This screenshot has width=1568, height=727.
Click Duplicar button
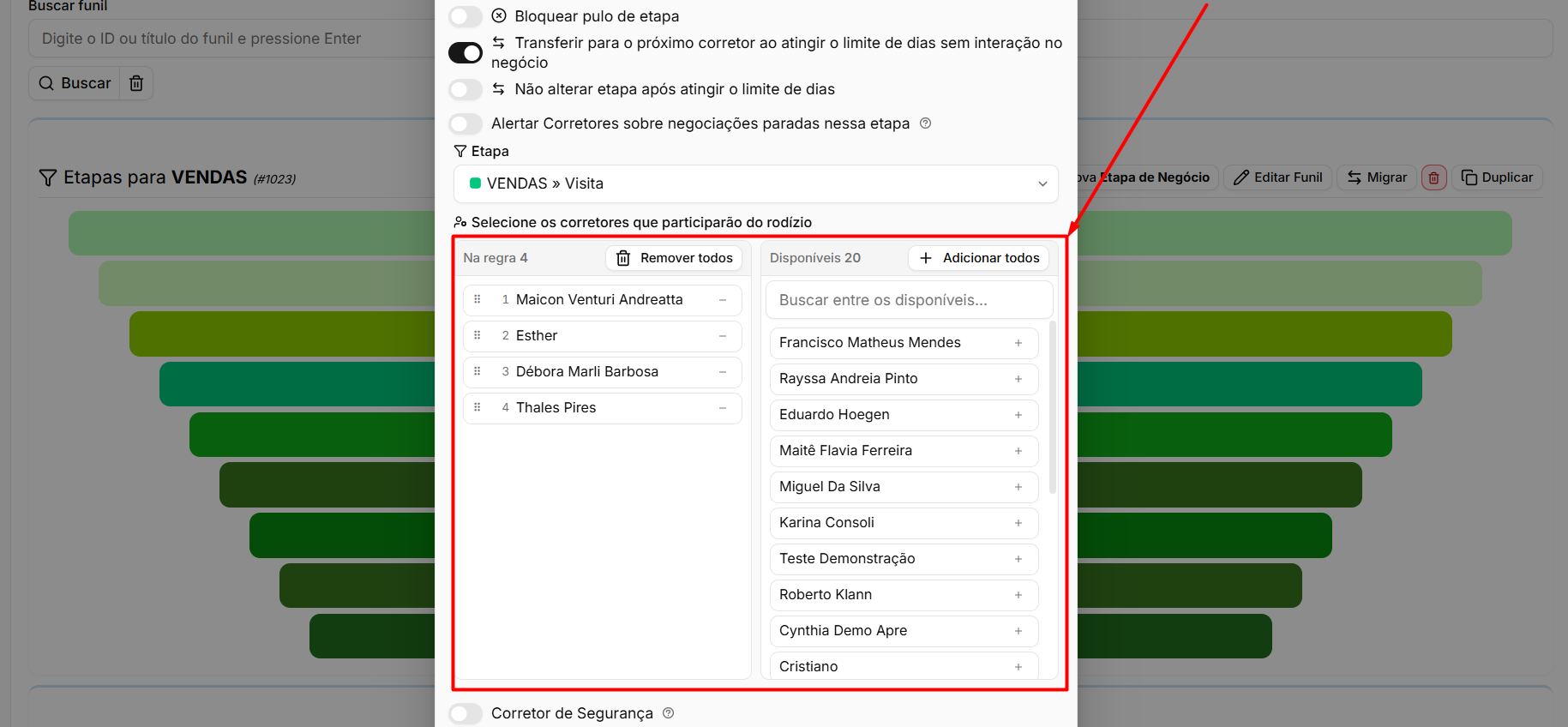1497,177
